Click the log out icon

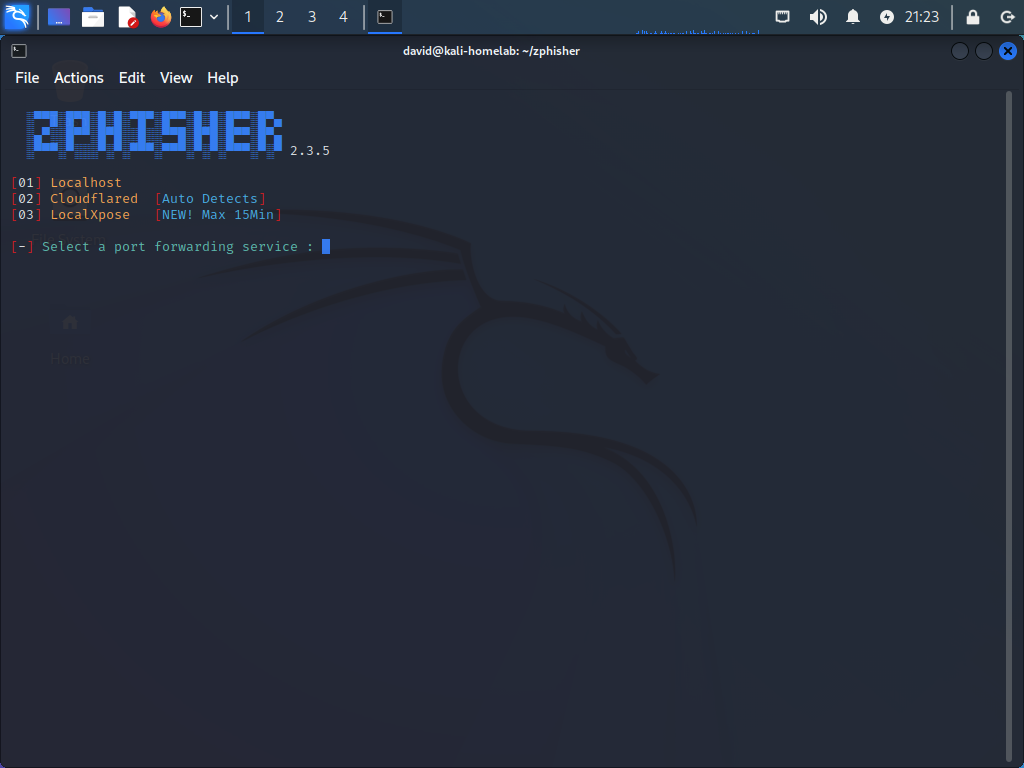(x=1007, y=17)
